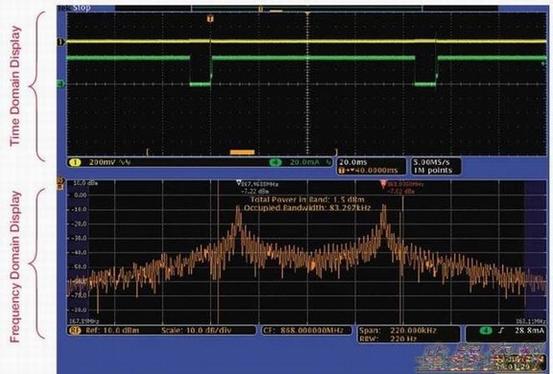Click the Ref 10.0 dBm readout
Image resolution: width=553 pixels, height=374 pixels.
click(x=112, y=331)
